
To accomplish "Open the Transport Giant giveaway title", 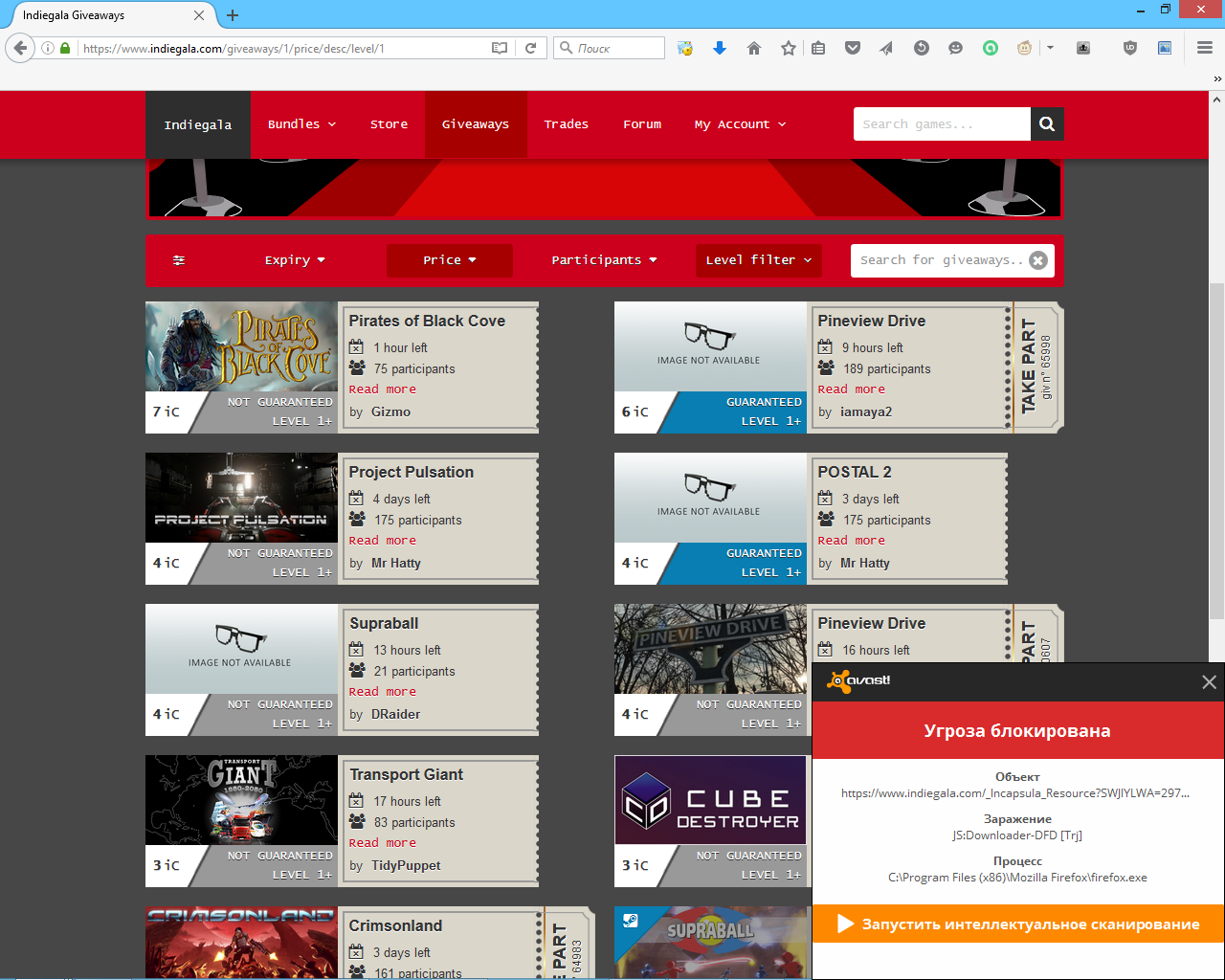I will (406, 774).
